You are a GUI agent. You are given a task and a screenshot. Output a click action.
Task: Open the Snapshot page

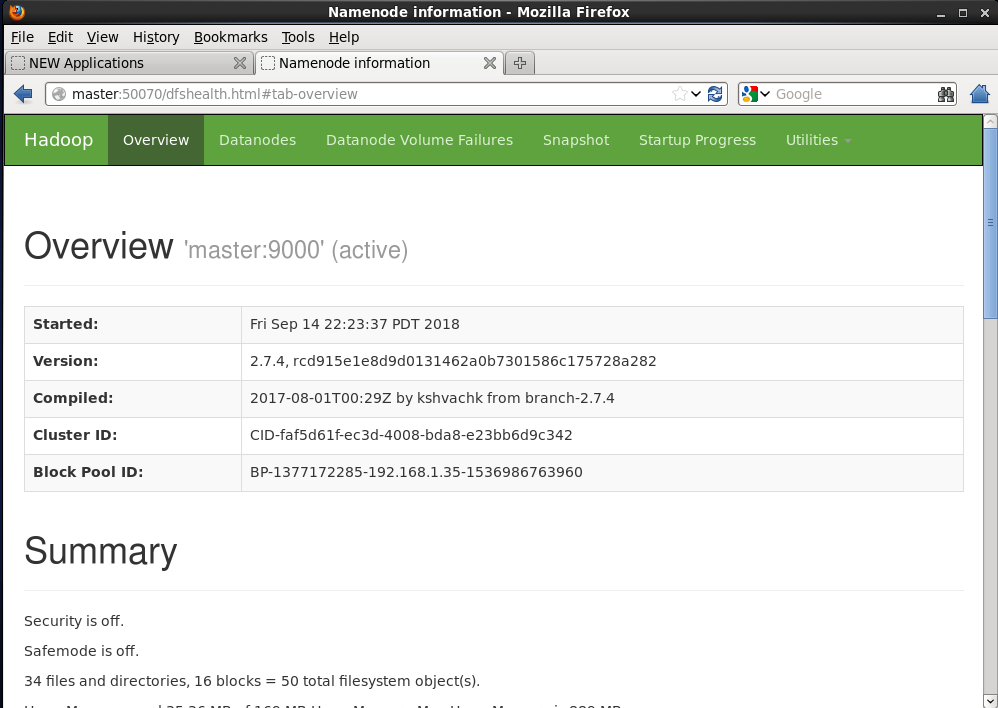coord(576,140)
